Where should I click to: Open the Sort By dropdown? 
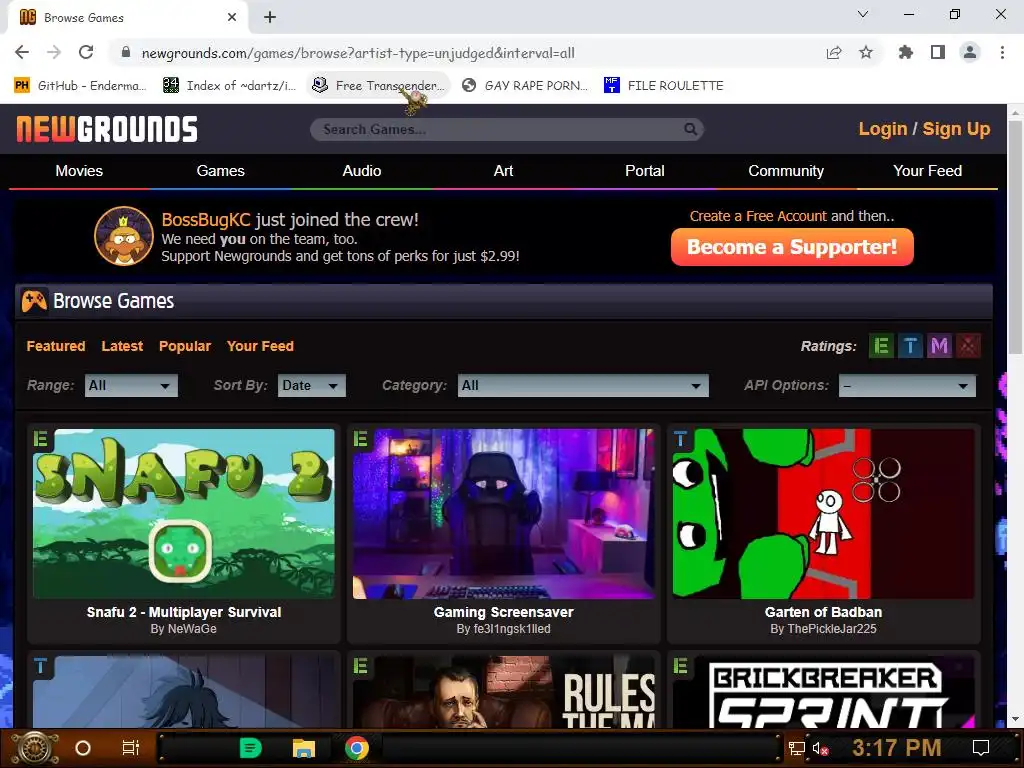pyautogui.click(x=312, y=385)
